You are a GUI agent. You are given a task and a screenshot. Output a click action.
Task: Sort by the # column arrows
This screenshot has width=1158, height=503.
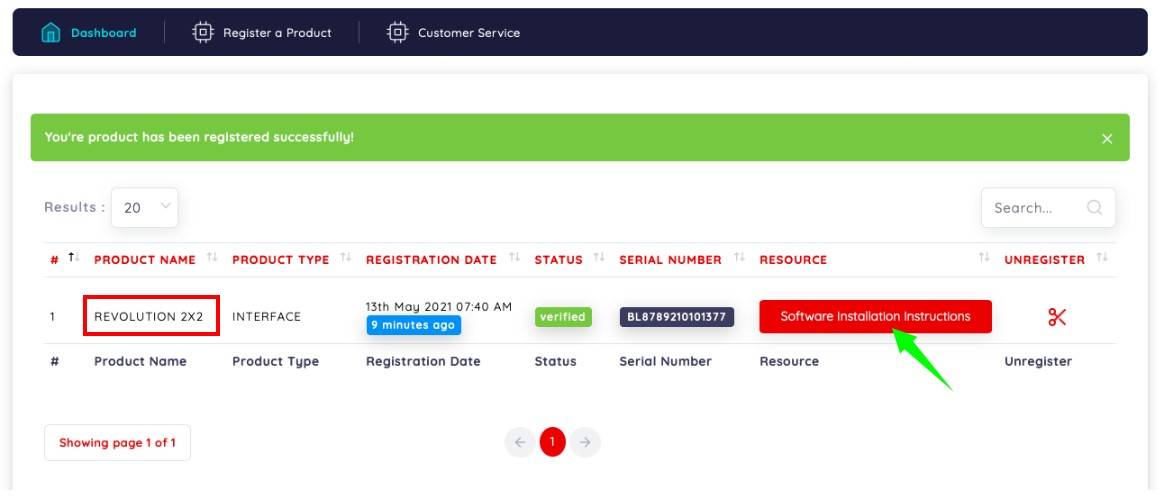(x=74, y=257)
